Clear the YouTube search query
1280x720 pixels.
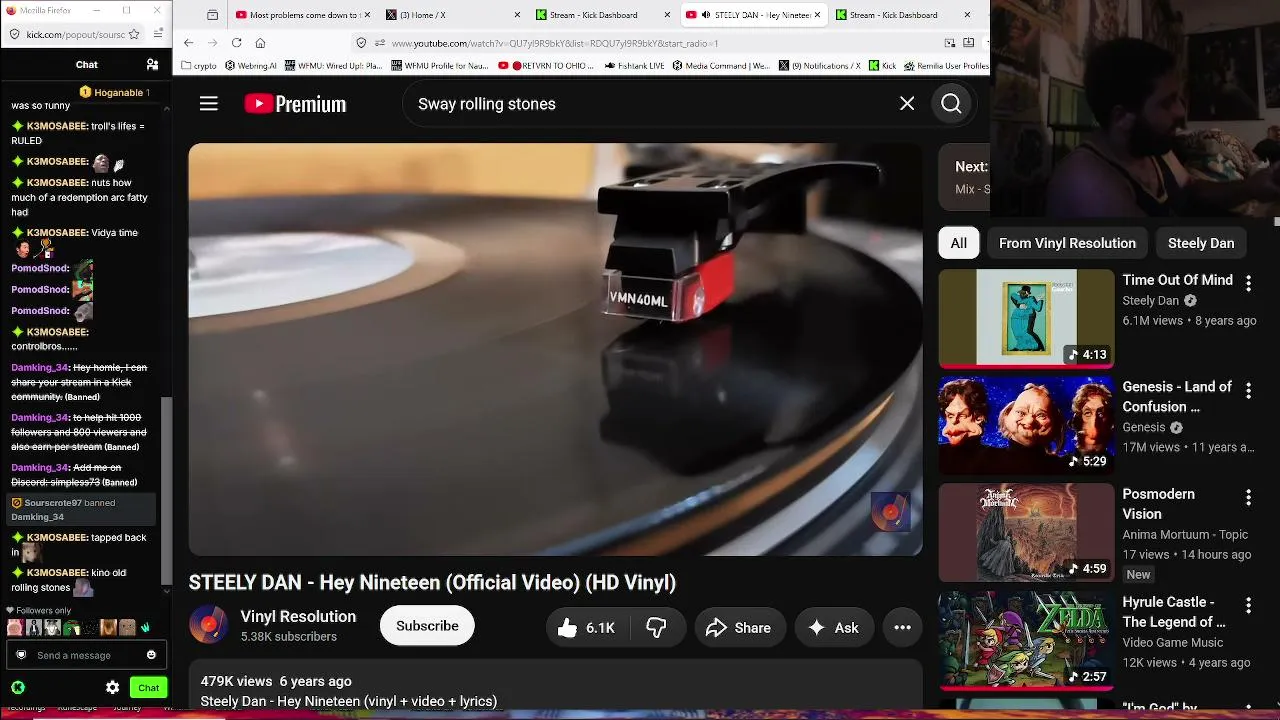click(x=907, y=104)
